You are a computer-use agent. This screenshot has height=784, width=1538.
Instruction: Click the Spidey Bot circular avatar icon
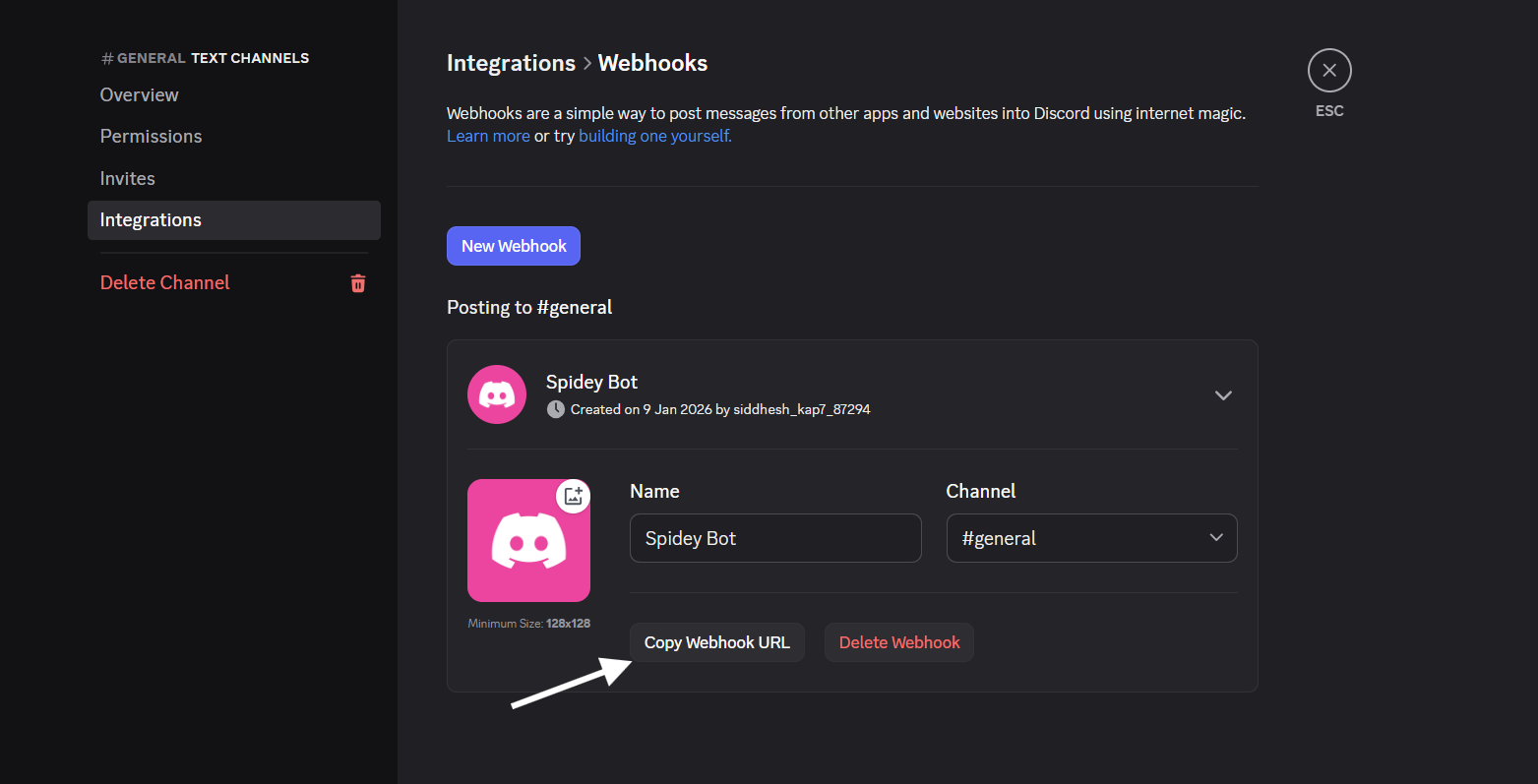(x=497, y=393)
